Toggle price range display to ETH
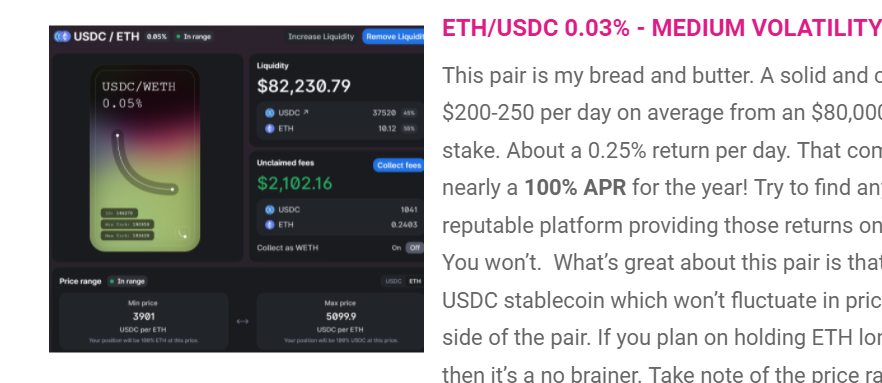The image size is (882, 383). click(x=415, y=281)
